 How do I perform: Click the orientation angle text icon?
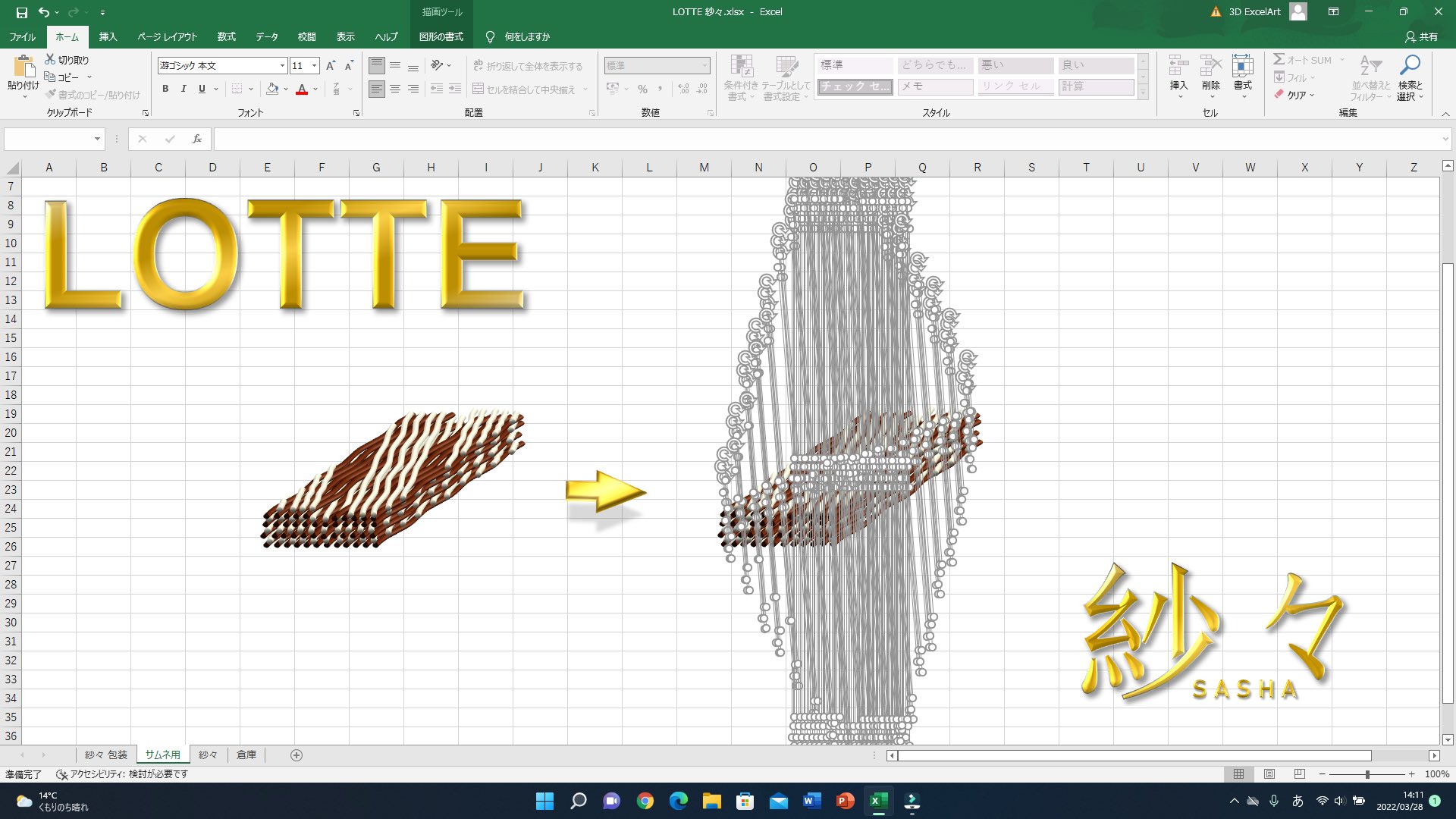click(437, 65)
